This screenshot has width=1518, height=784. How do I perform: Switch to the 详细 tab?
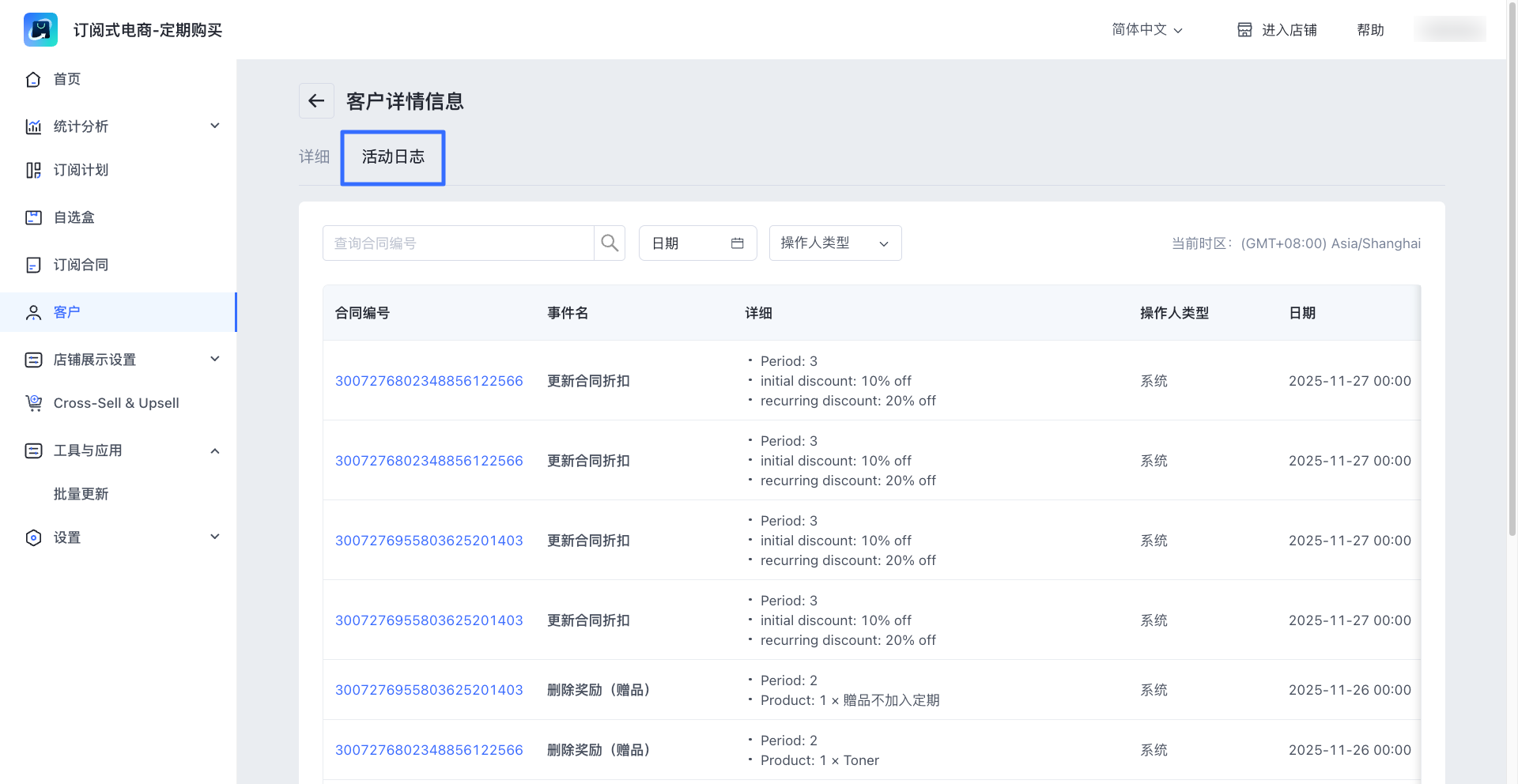click(x=314, y=156)
